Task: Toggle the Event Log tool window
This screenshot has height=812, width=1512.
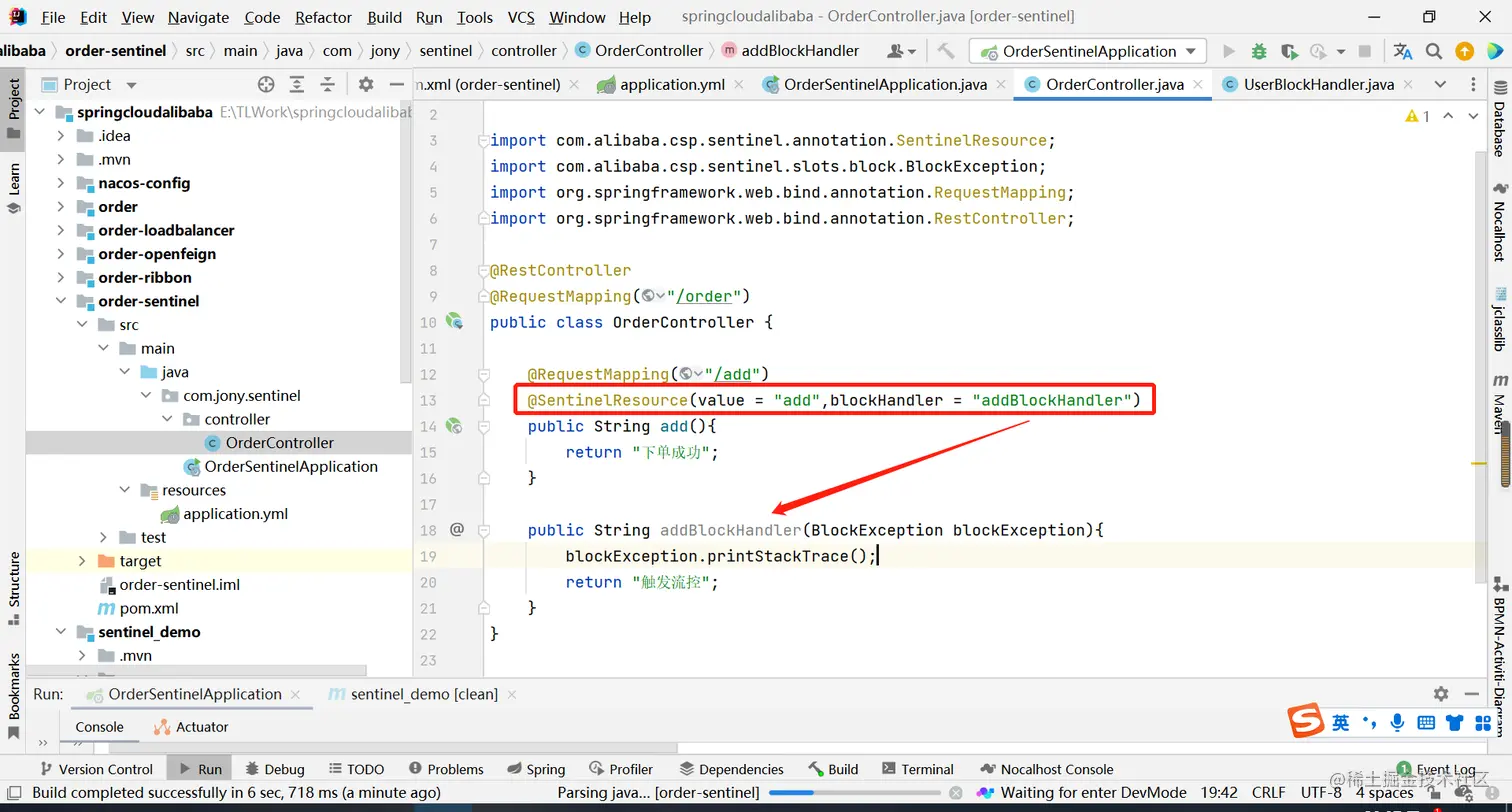Action: (x=1436, y=769)
